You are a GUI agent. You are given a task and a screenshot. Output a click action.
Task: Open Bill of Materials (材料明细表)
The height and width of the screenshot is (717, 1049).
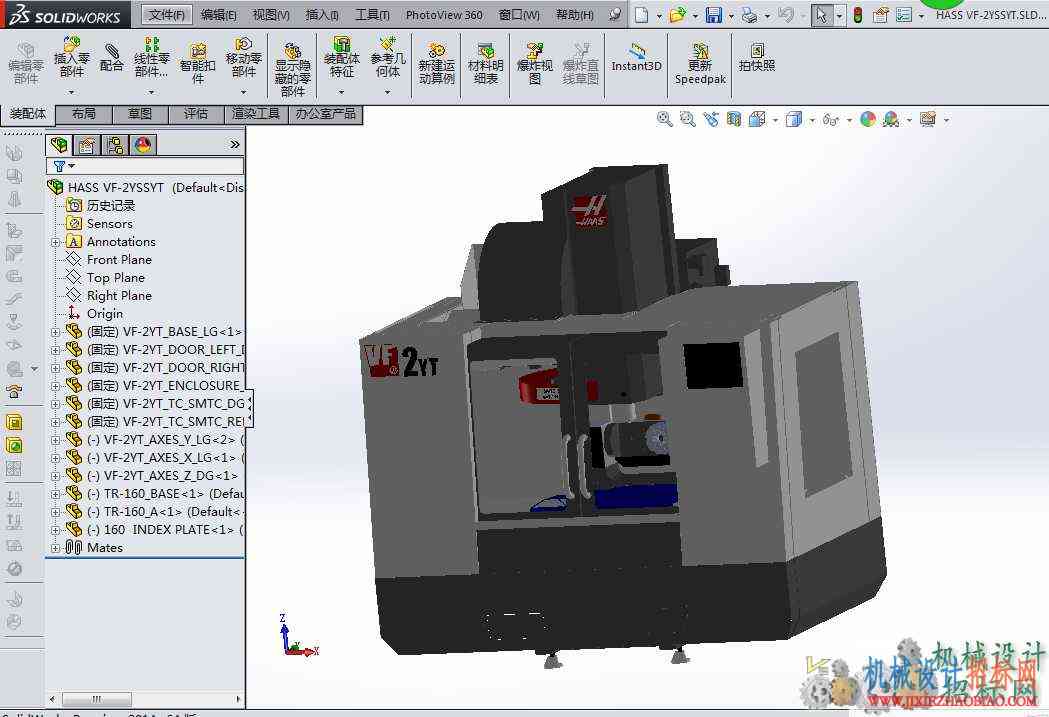(486, 64)
